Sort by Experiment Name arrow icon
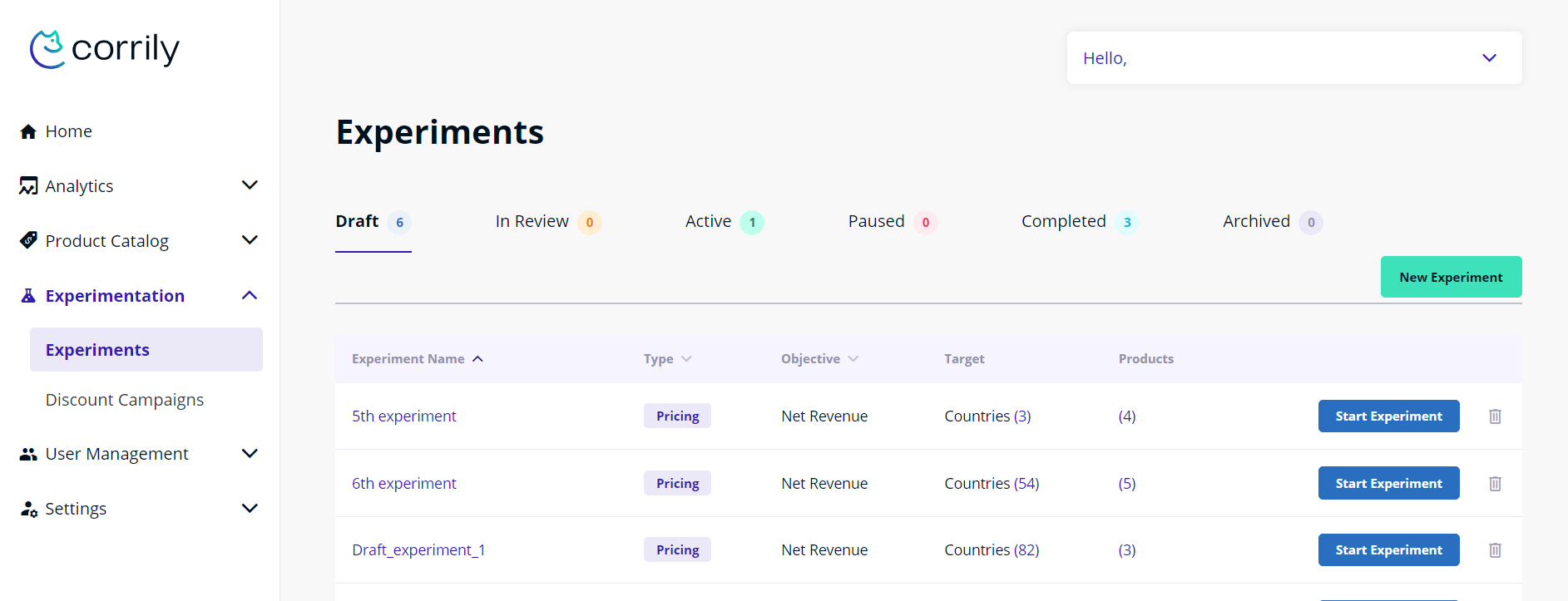This screenshot has width=1568, height=601. click(477, 359)
